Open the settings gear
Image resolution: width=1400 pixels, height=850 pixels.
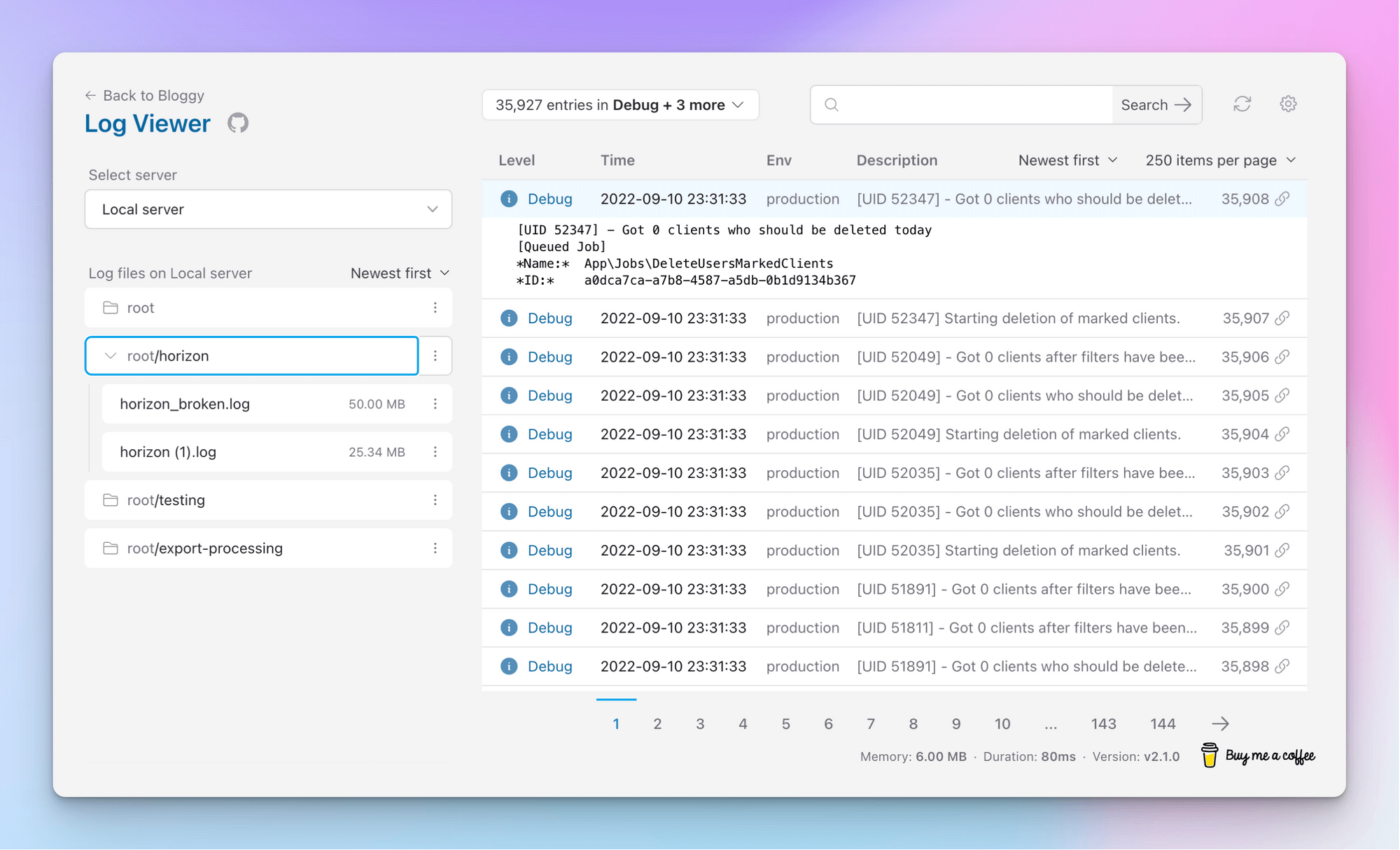pos(1288,104)
